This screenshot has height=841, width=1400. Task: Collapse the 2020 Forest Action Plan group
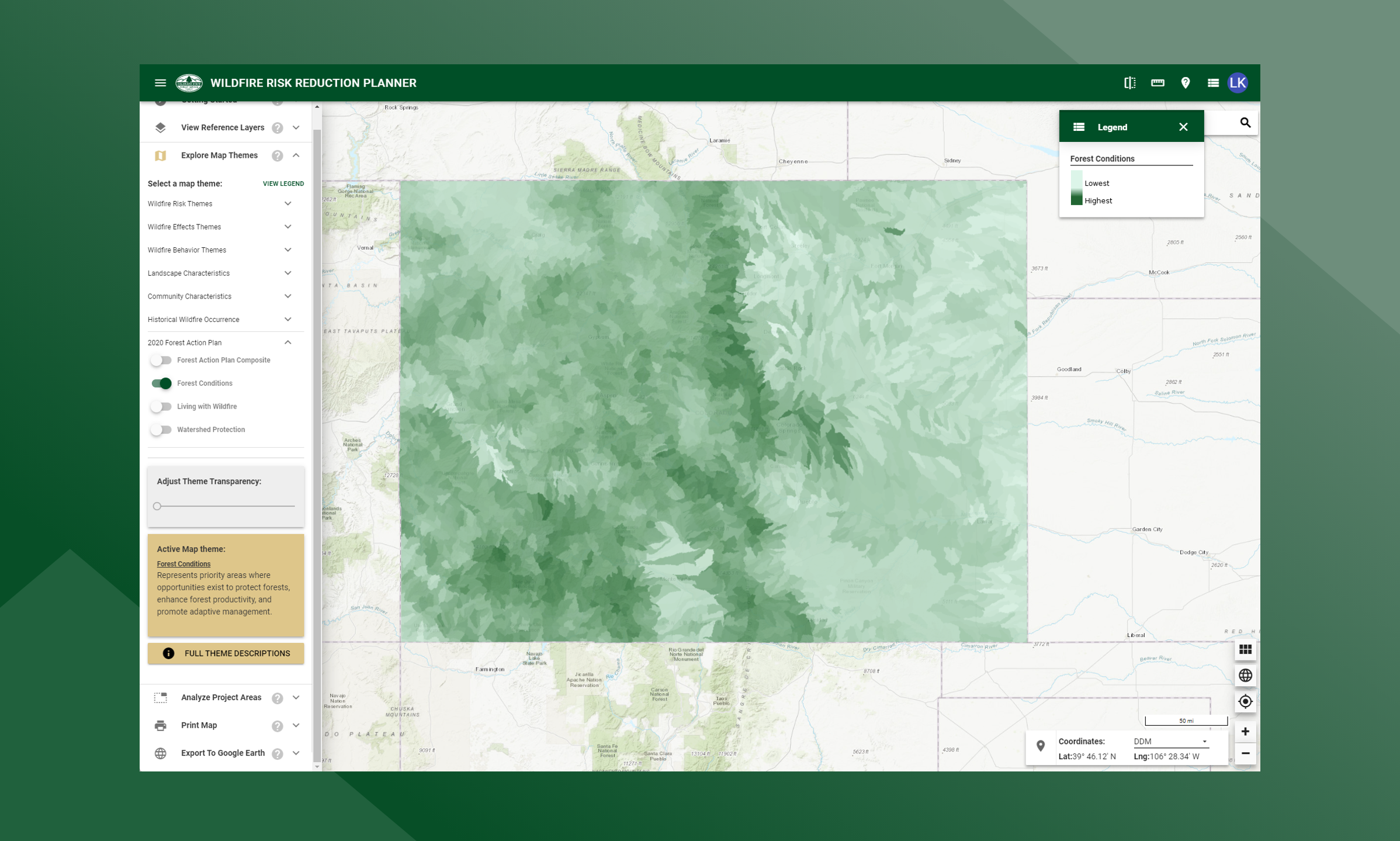click(x=288, y=342)
